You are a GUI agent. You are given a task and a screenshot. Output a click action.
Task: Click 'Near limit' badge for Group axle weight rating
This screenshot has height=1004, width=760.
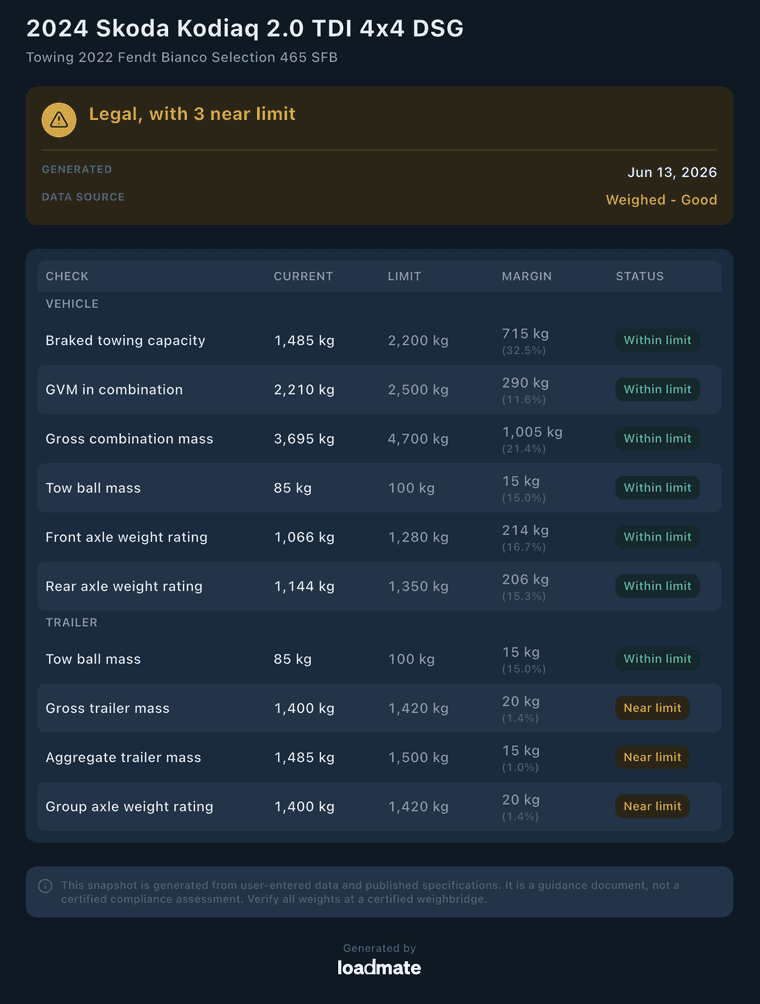(652, 807)
